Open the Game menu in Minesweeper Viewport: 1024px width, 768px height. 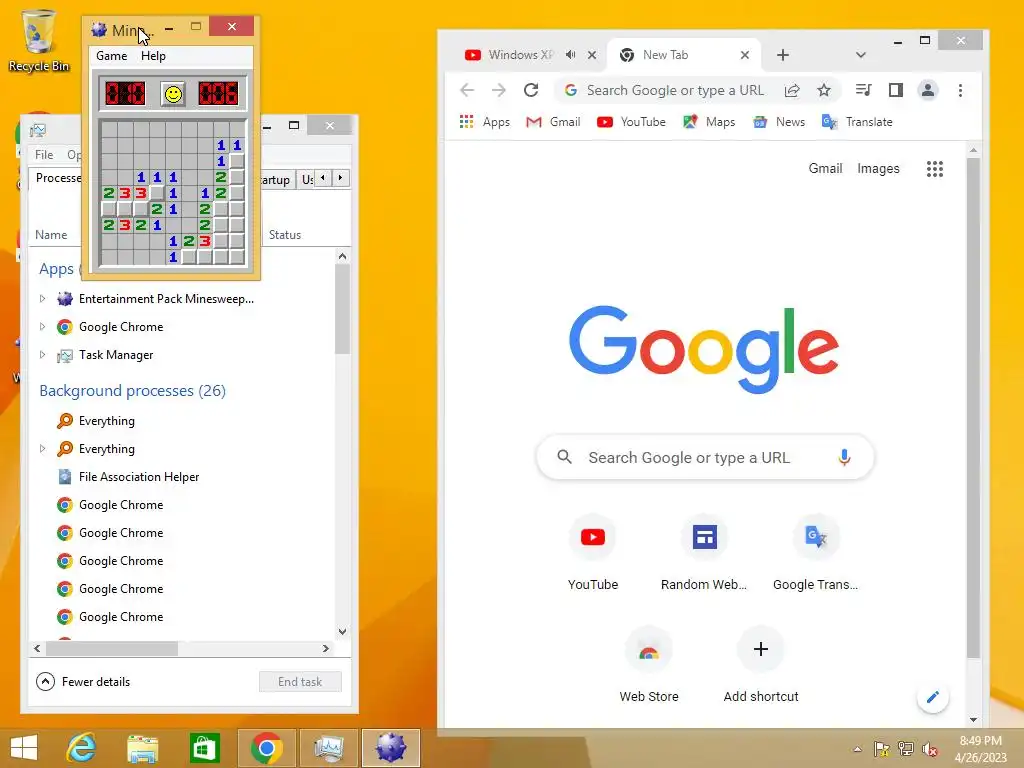pyautogui.click(x=112, y=56)
